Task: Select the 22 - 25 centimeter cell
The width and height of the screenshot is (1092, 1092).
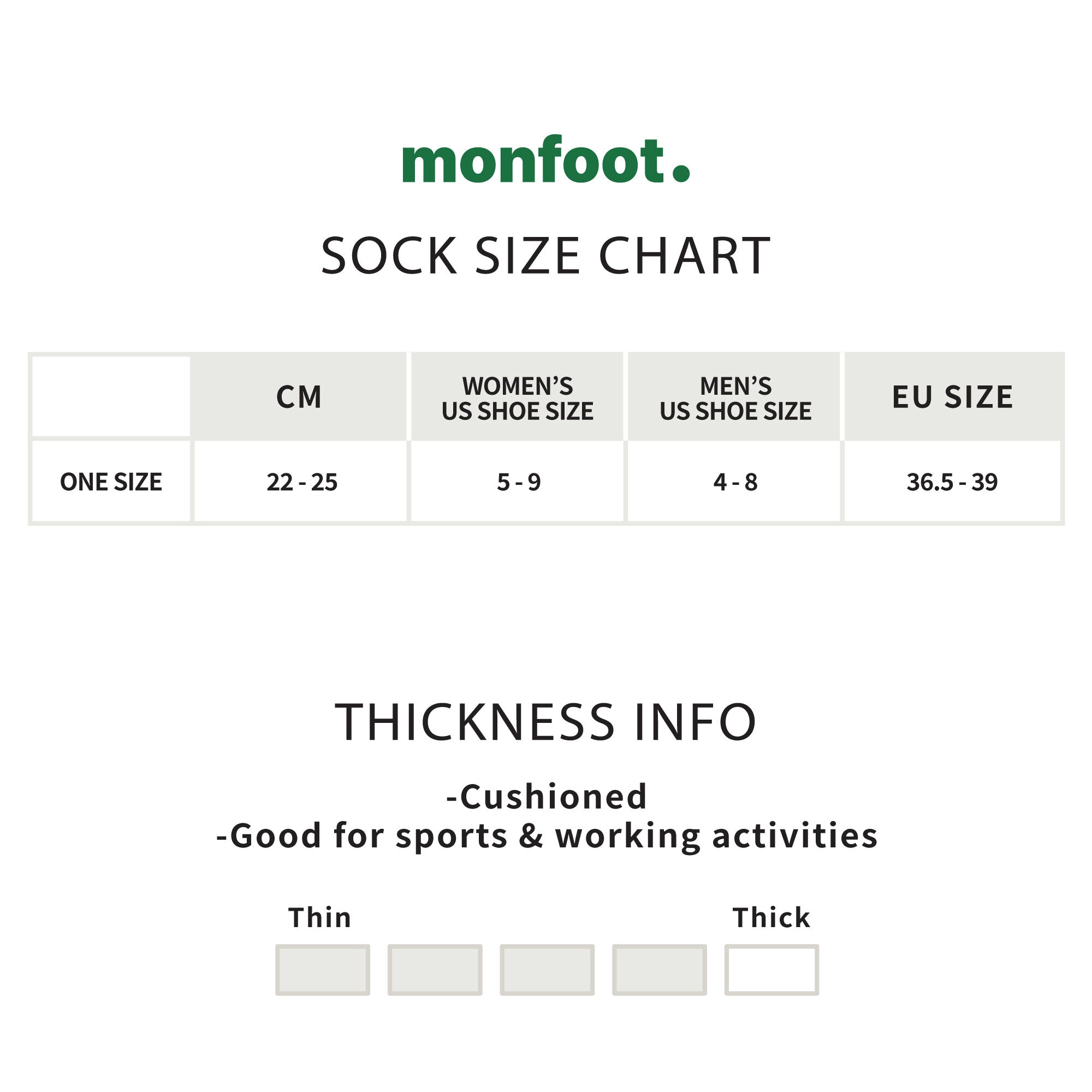Action: (x=302, y=482)
